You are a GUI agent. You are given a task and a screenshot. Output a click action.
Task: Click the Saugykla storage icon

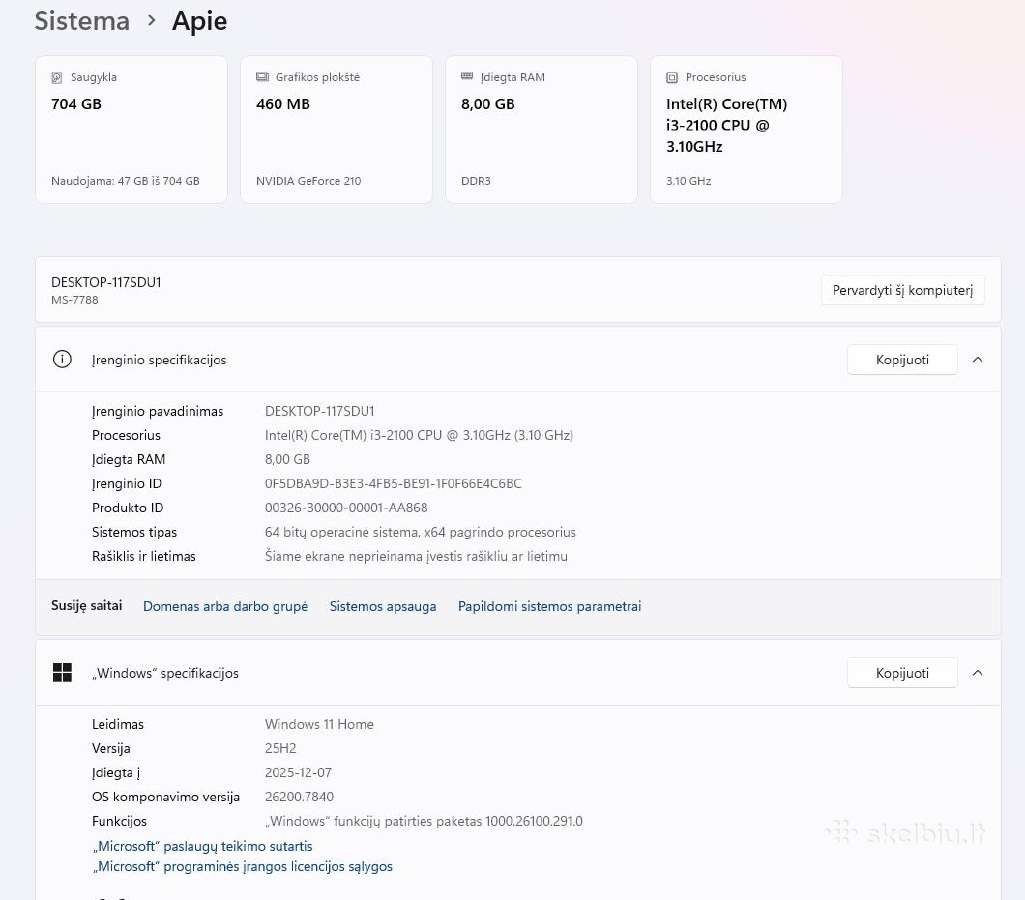pyautogui.click(x=57, y=77)
